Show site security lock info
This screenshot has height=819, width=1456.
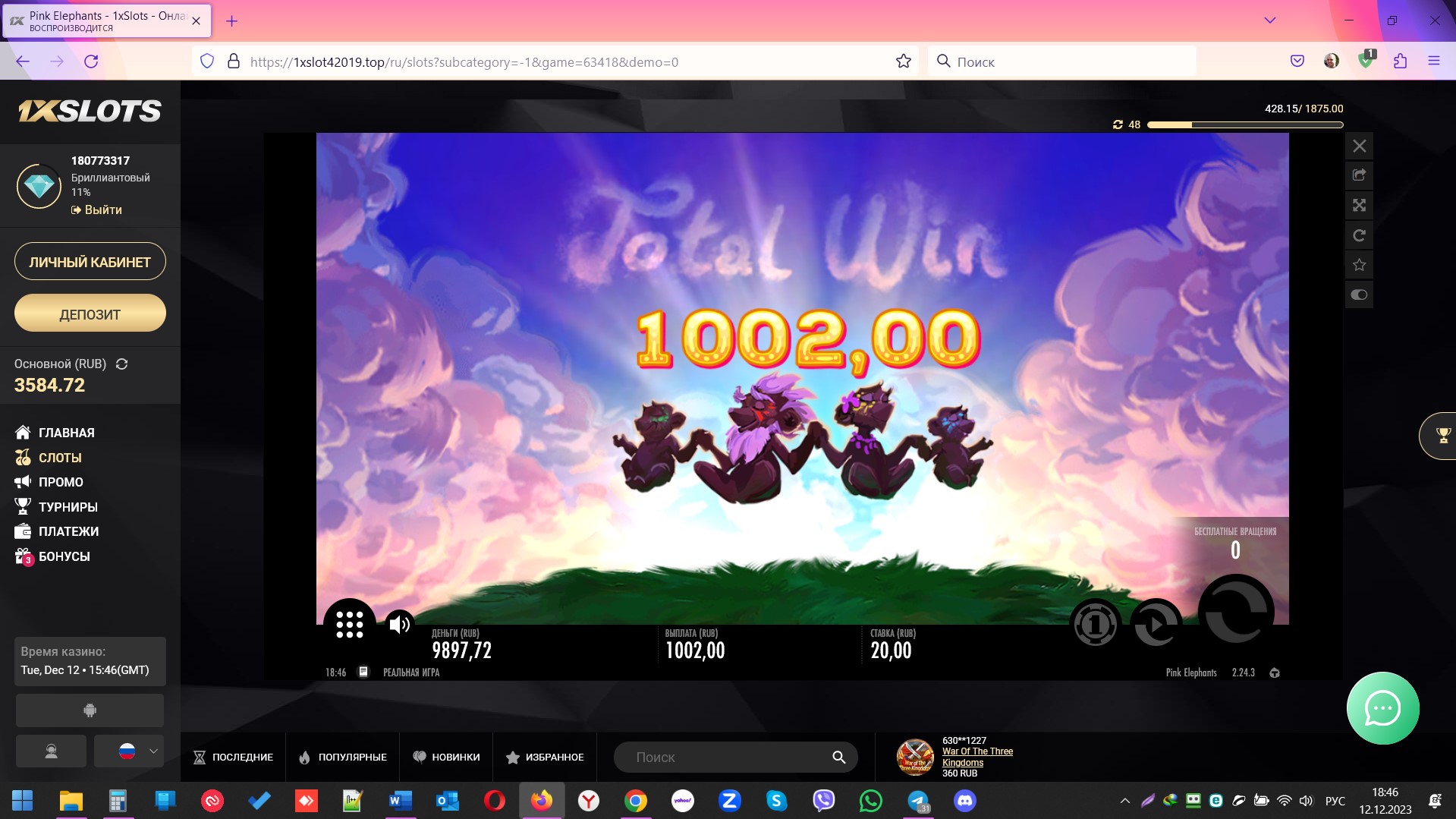point(234,61)
